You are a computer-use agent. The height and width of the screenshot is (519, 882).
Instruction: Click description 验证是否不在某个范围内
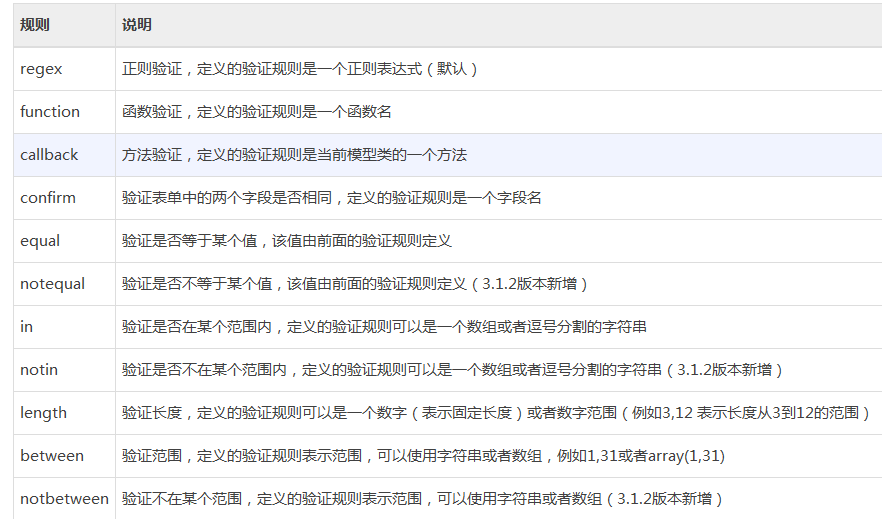[452, 370]
